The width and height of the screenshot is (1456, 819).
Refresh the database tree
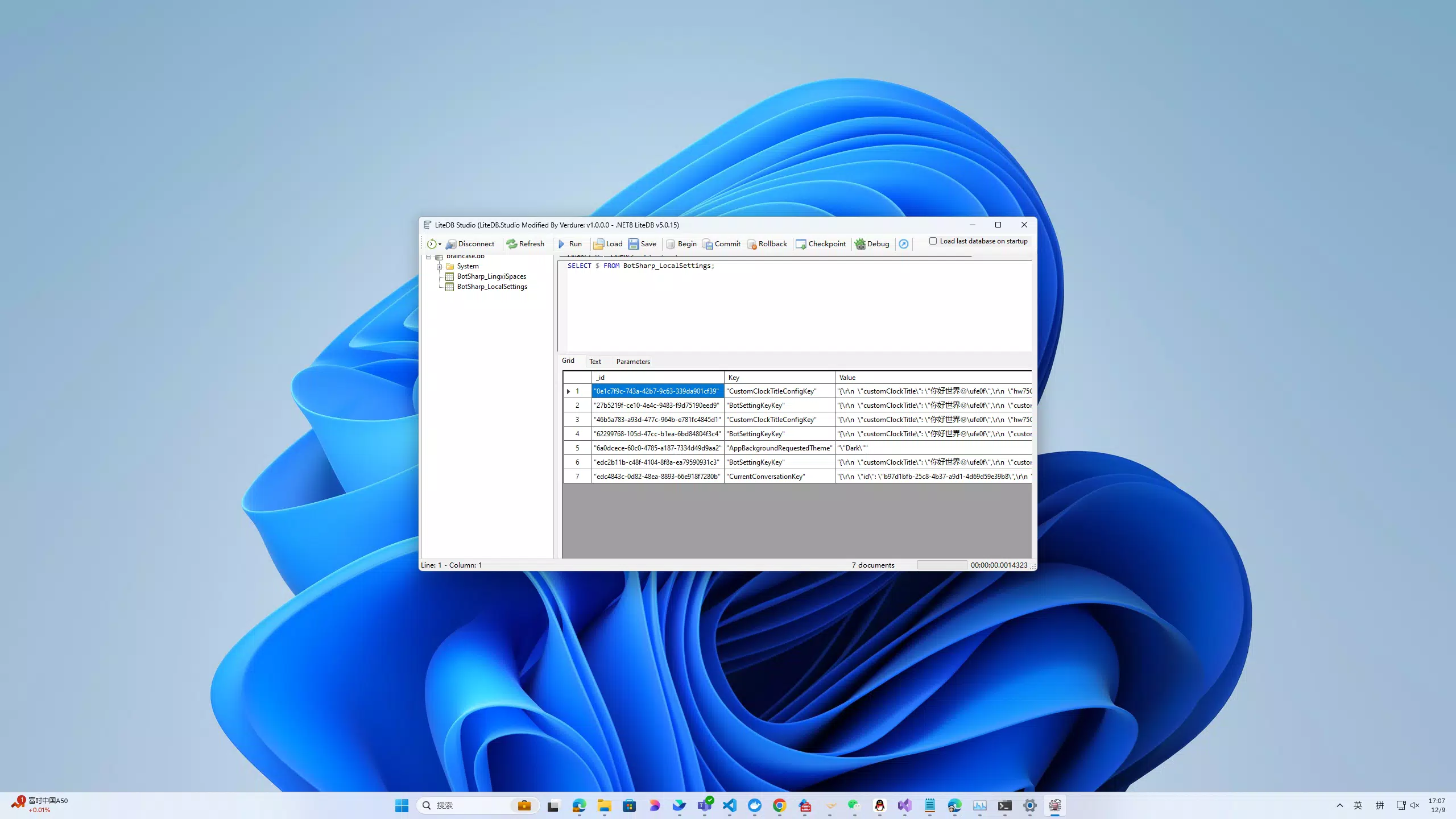tap(526, 244)
